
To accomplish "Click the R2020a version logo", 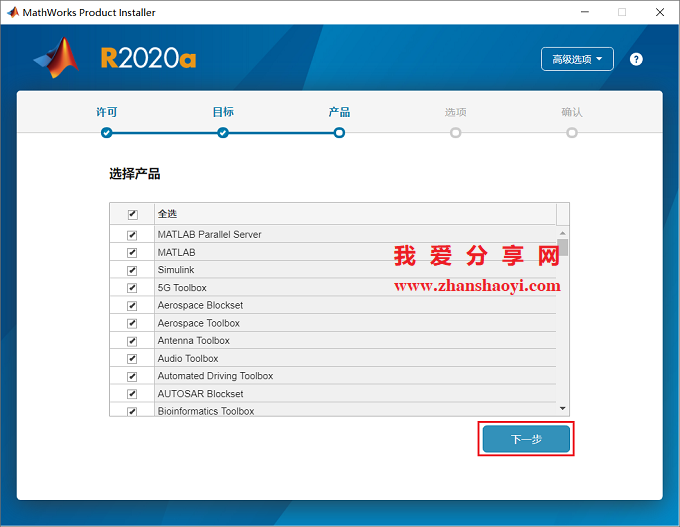I will (148, 58).
